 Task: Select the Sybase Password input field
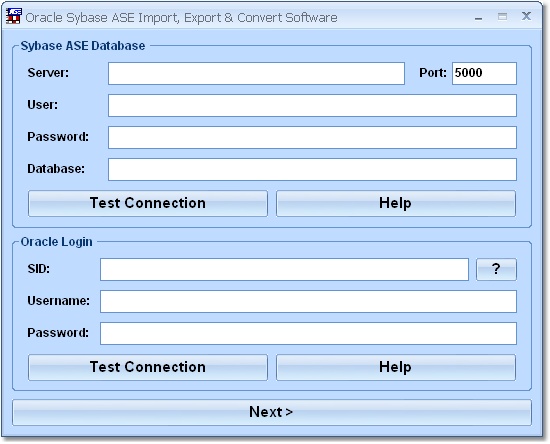312,137
